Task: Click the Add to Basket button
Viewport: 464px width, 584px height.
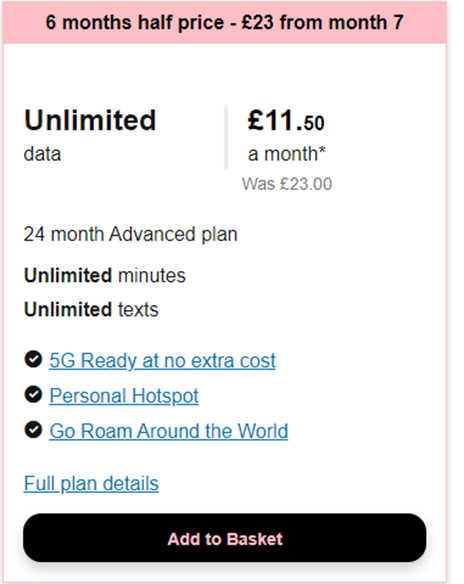Action: 225,537
